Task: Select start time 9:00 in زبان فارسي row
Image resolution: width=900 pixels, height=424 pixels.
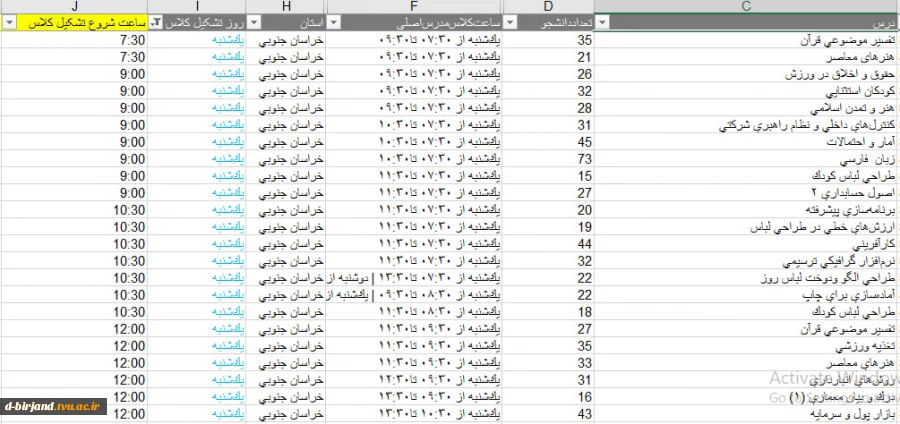Action: click(74, 159)
